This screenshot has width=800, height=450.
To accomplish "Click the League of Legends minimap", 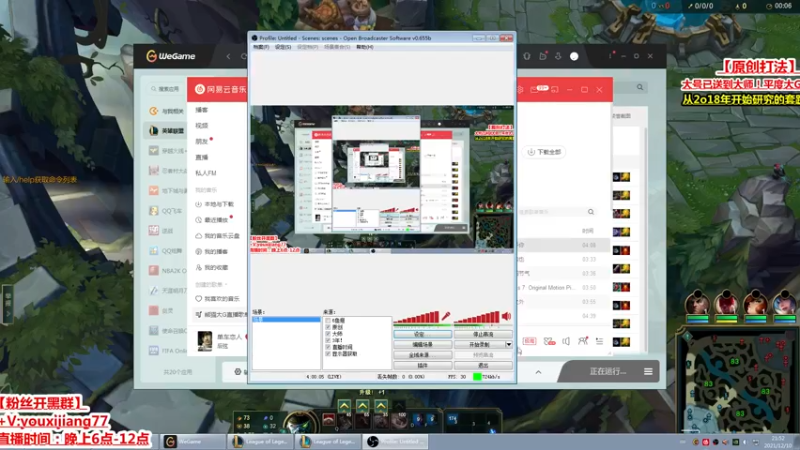I will (737, 381).
